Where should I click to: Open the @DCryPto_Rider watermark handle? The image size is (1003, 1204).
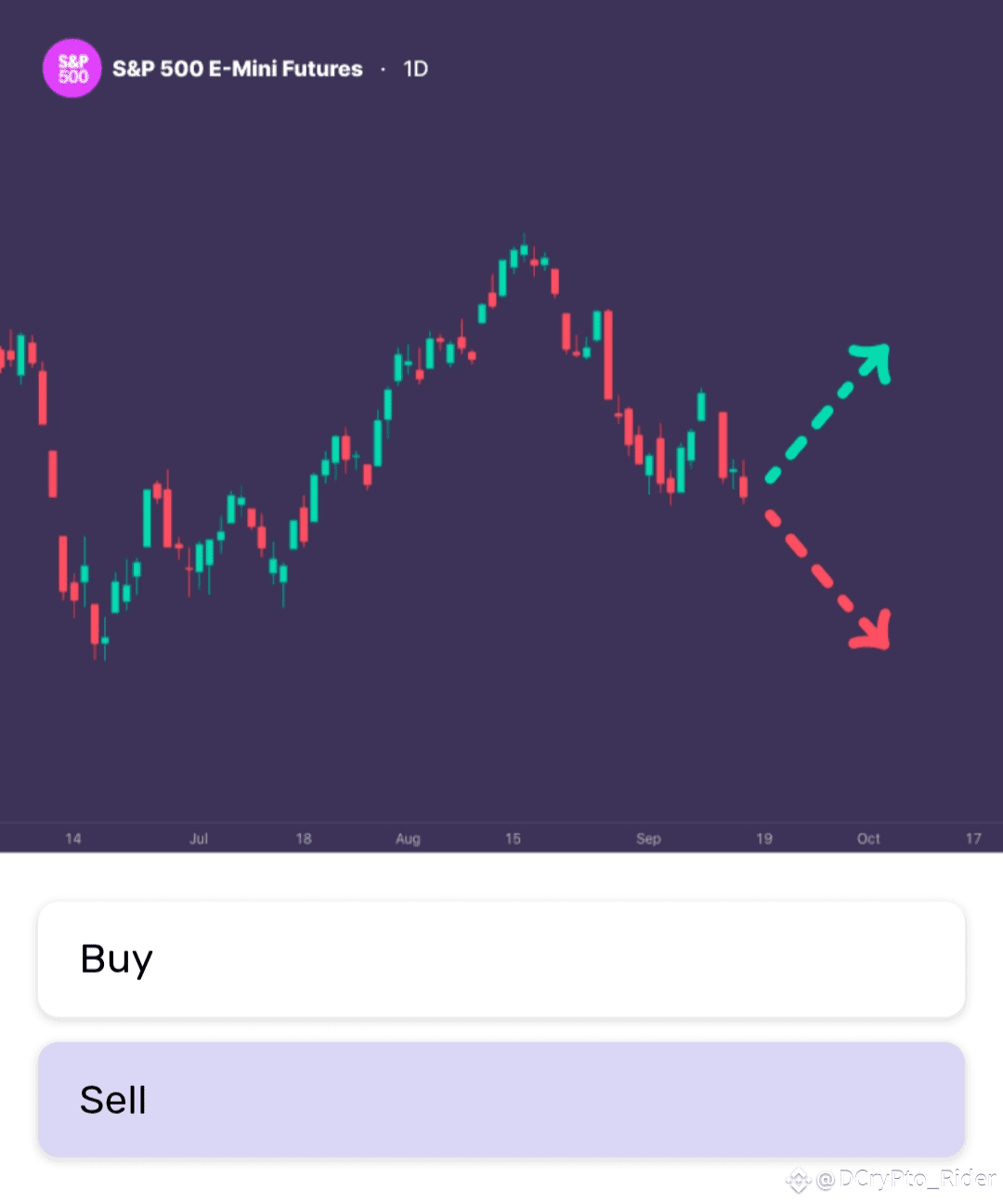tap(905, 1179)
